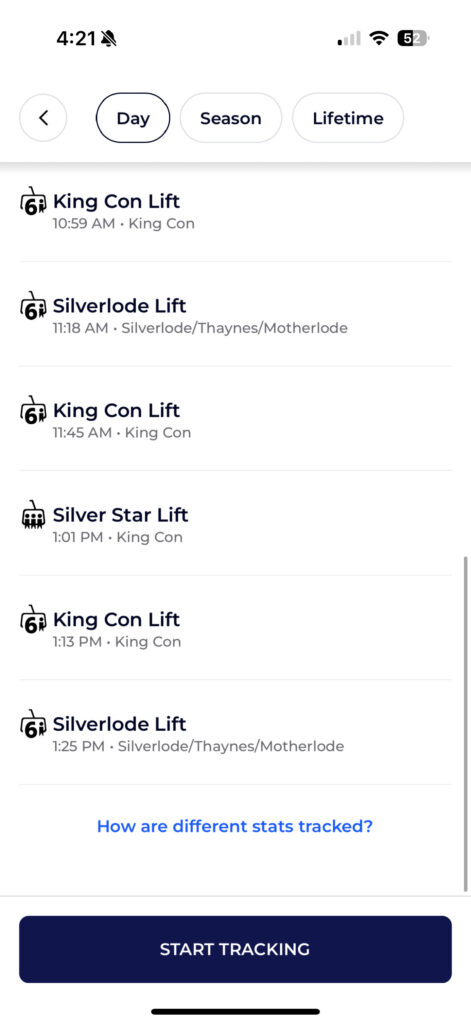Switch to the Lifetime stats tab
The width and height of the screenshot is (471, 1024).
pos(348,118)
